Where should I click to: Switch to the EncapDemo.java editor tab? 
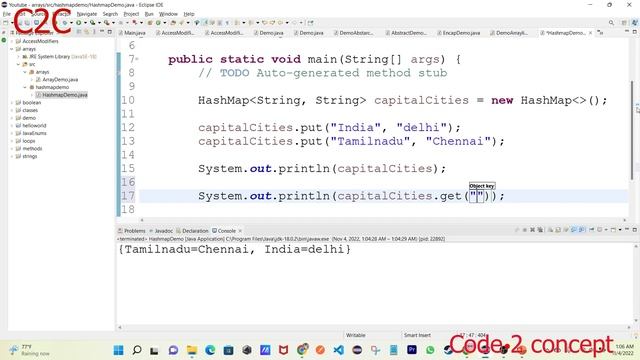point(459,33)
